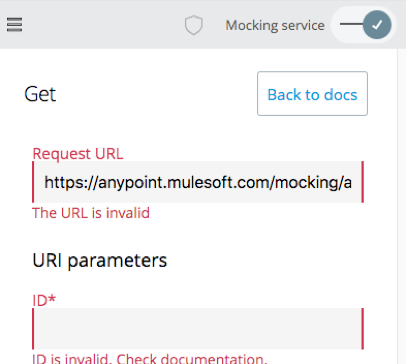Click the "ID is invalid" error message
The image size is (406, 364).
tap(150, 359)
